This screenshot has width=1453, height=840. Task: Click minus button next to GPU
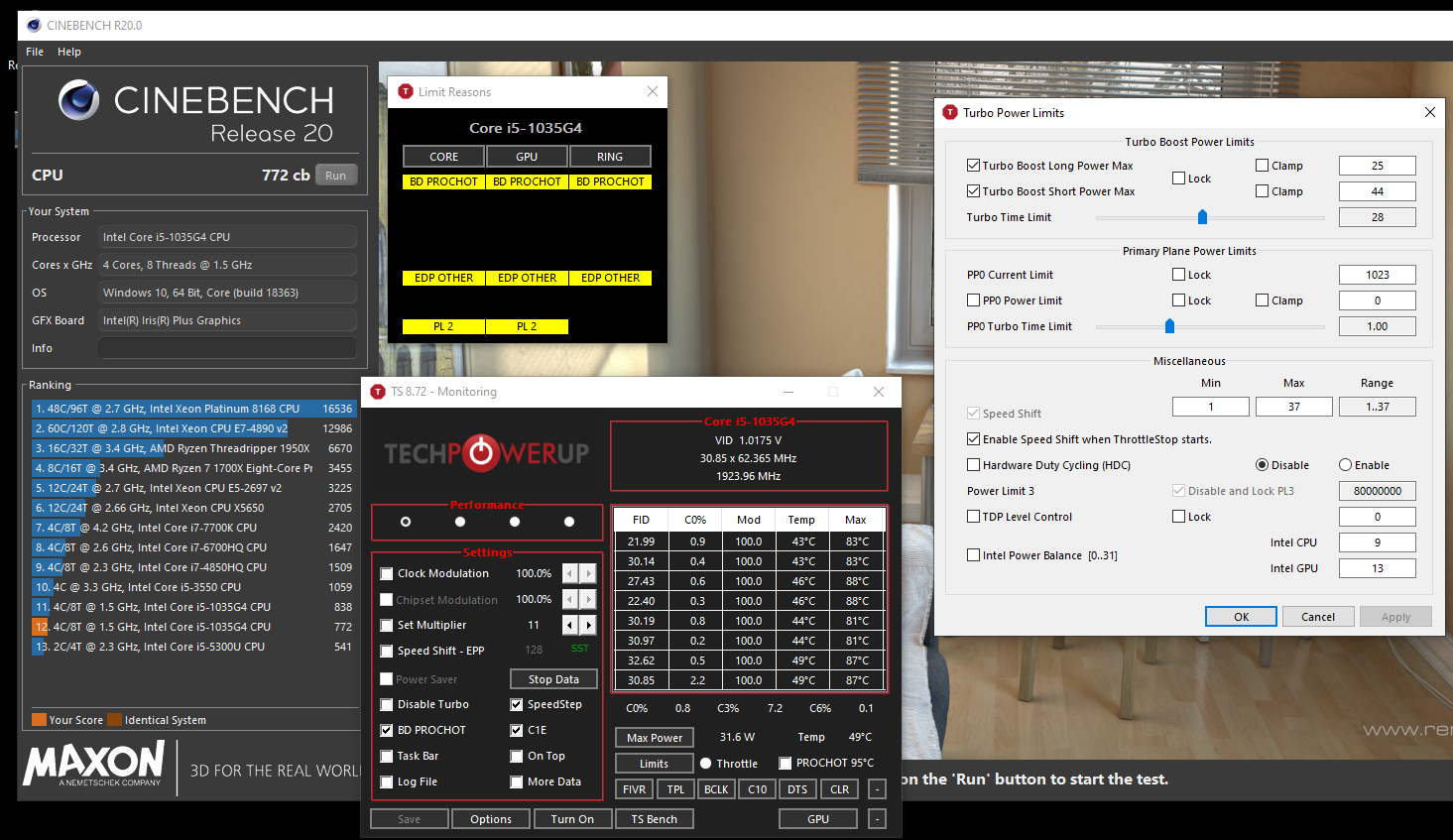point(877,819)
